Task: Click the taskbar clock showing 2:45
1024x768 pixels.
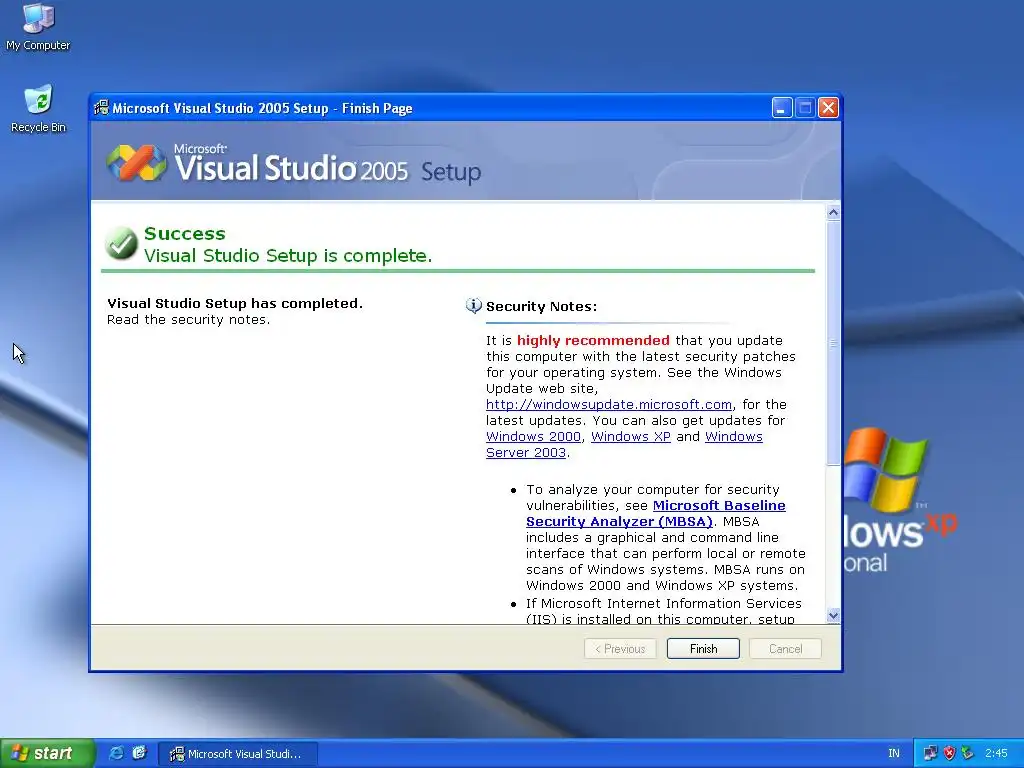Action: 996,753
